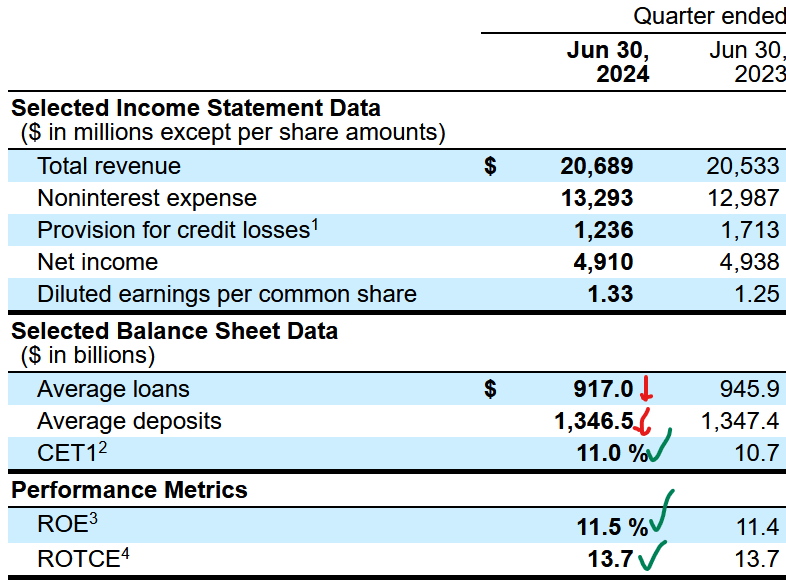
Task: Click the CET1 footnote 2 superscript
Action: [102, 447]
